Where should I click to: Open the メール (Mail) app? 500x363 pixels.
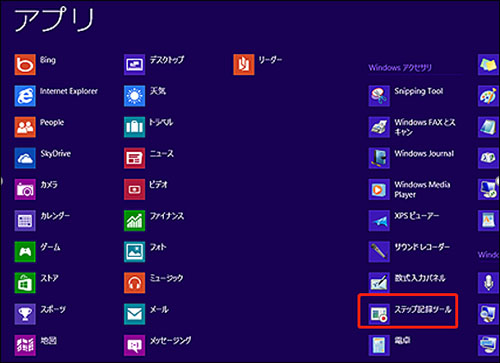pyautogui.click(x=134, y=314)
